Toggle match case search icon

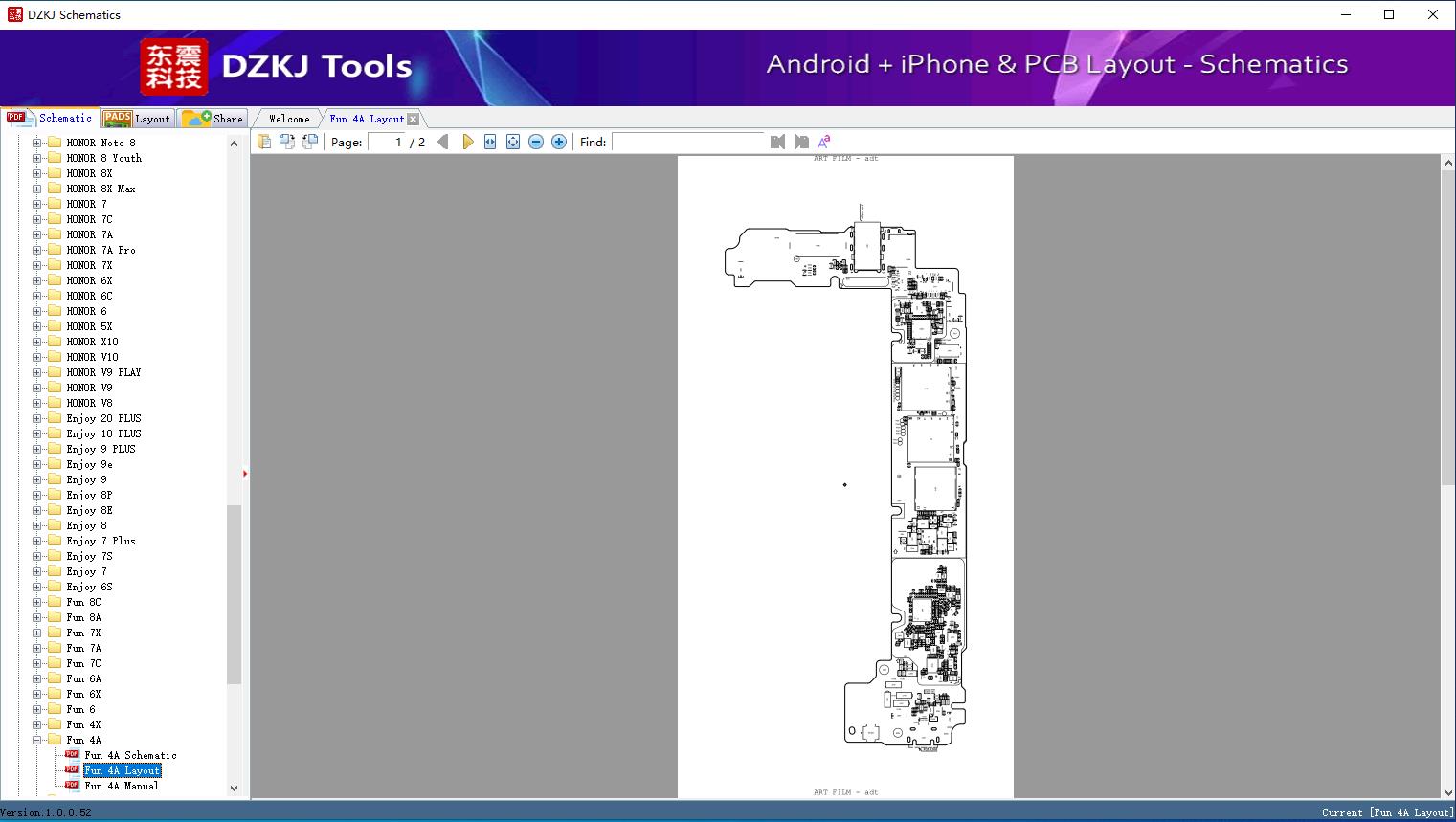point(824,142)
